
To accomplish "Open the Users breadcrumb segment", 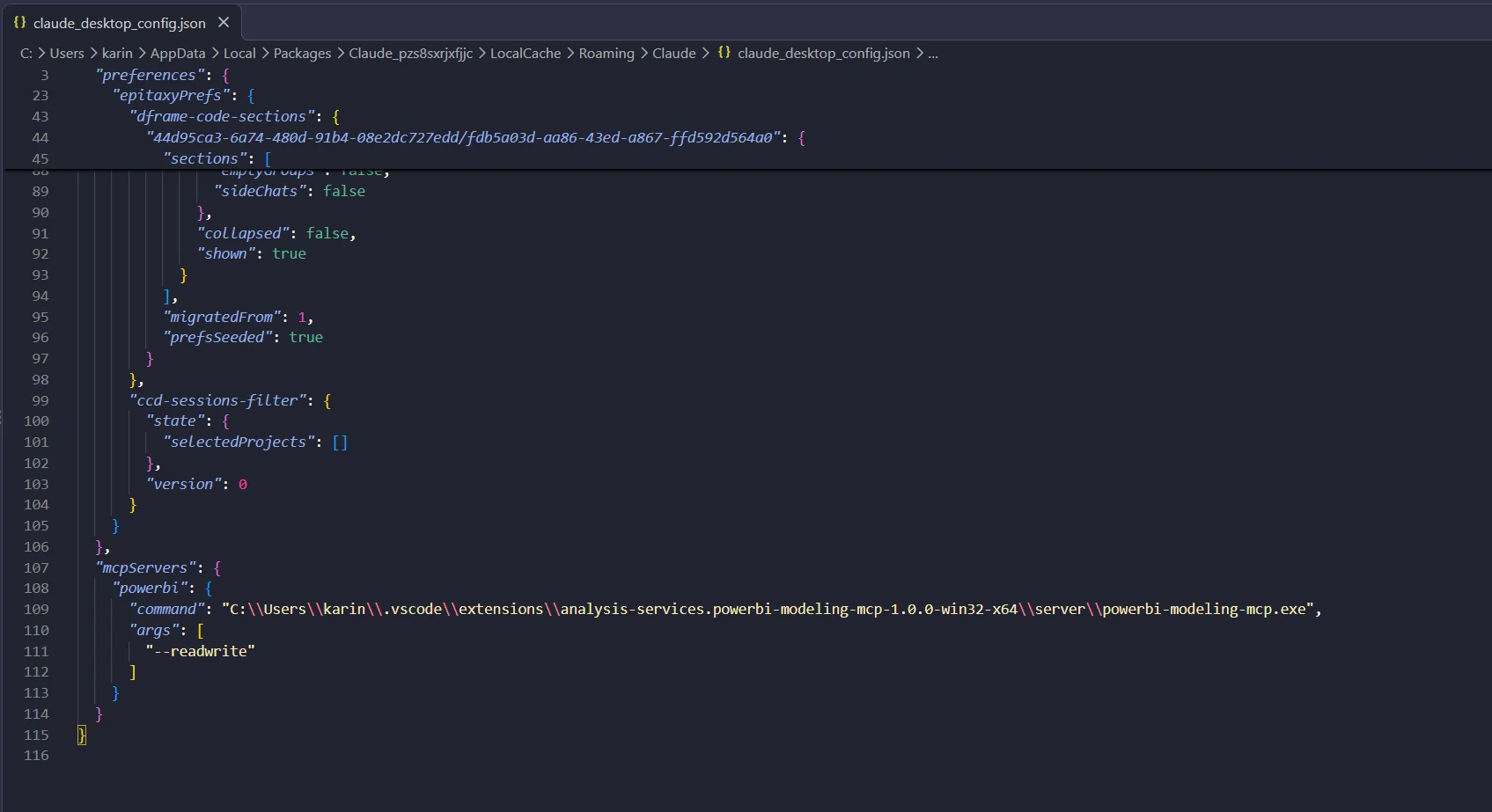I will tap(67, 54).
